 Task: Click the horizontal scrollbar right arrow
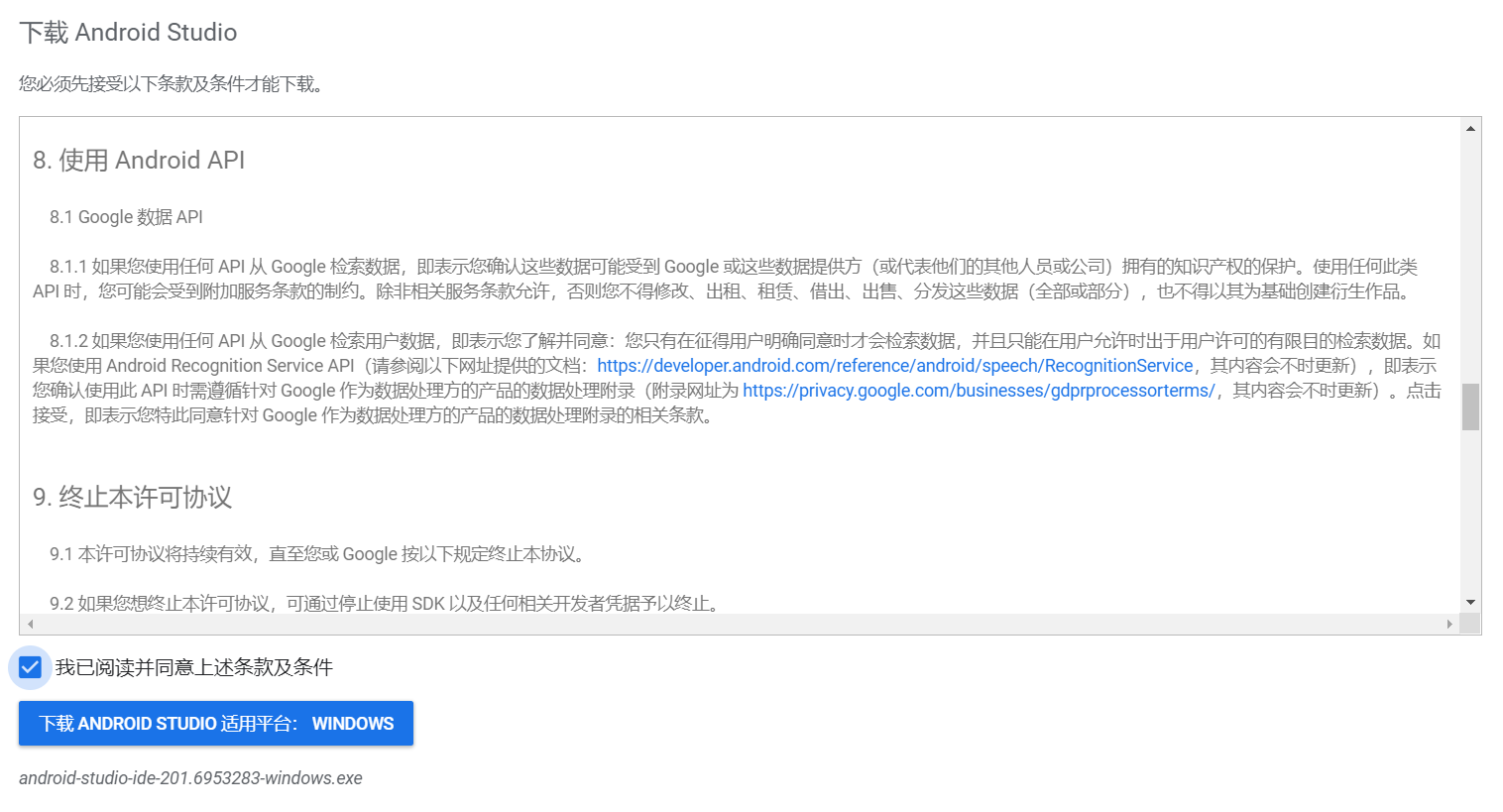coord(1449,624)
